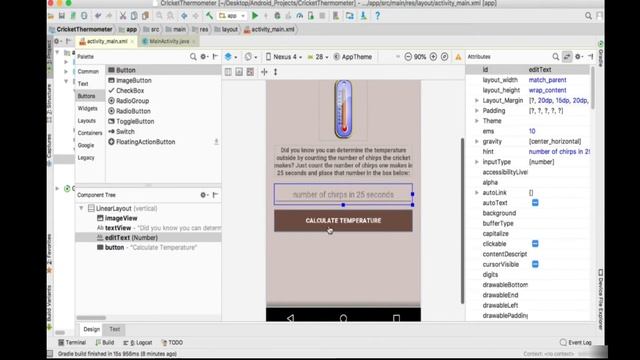Click the Paste clipboard icon

tap(145, 16)
